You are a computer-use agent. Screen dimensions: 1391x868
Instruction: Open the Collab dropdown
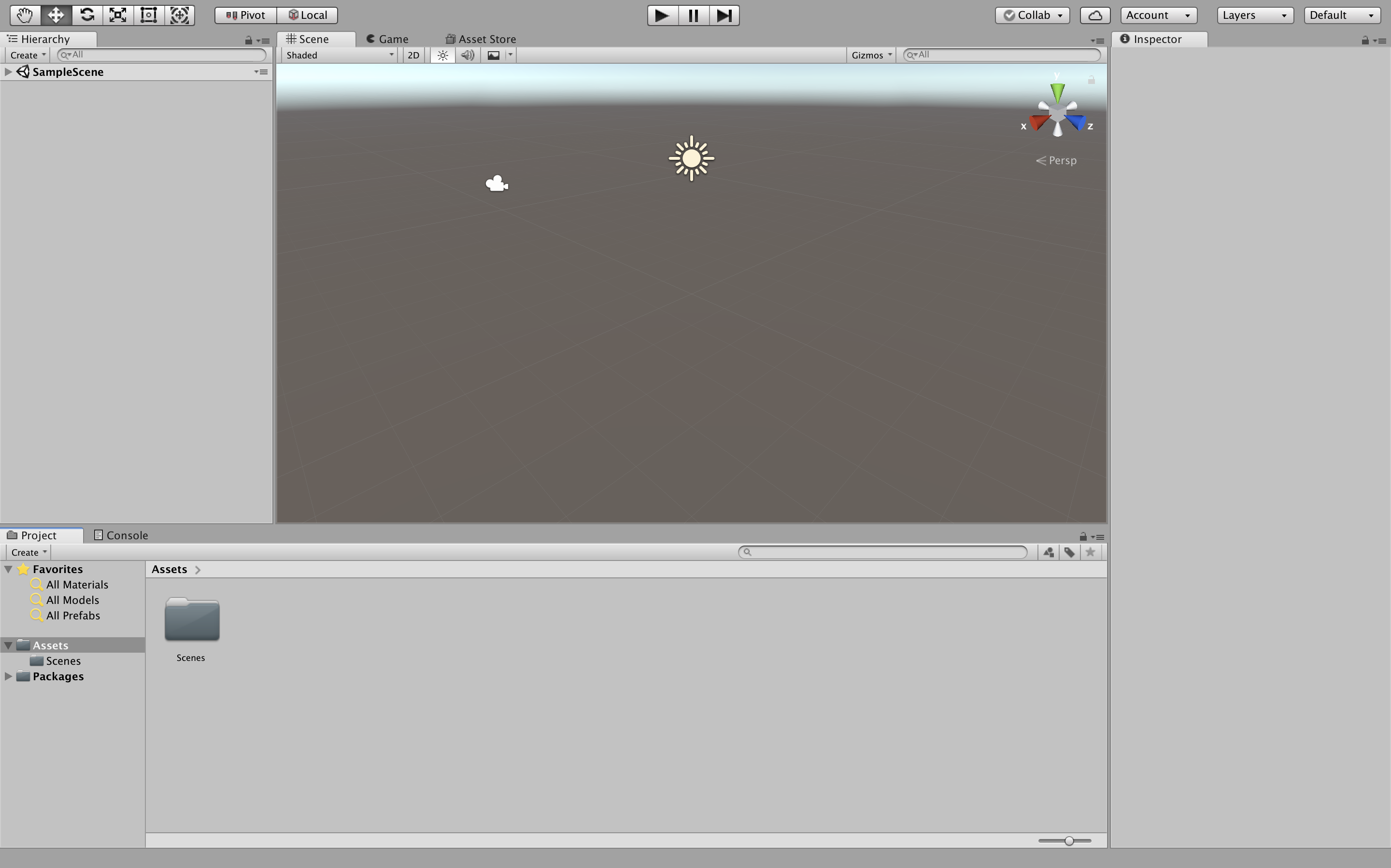tap(1032, 15)
